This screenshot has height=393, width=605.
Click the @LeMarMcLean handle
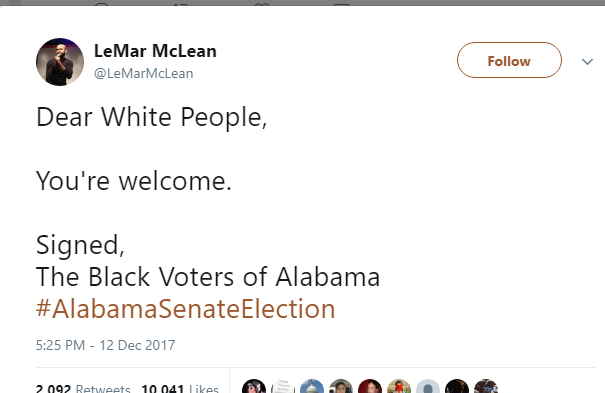tap(144, 73)
